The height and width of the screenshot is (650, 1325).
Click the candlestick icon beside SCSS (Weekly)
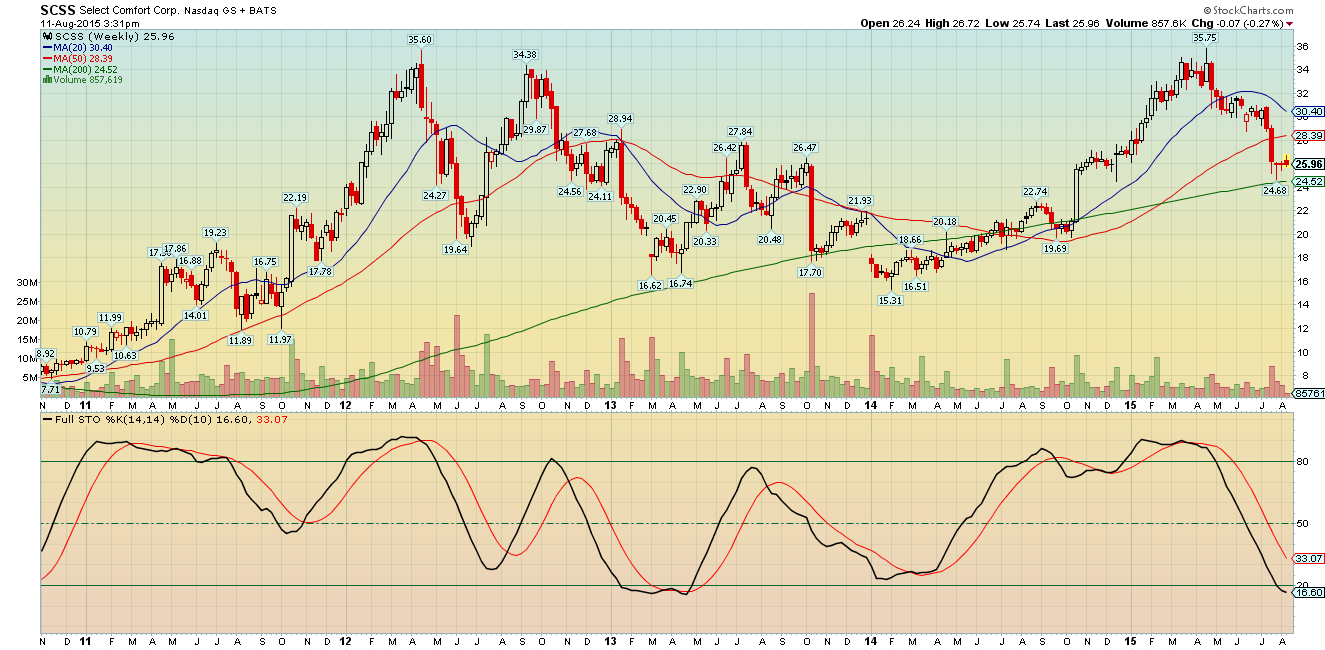point(46,36)
